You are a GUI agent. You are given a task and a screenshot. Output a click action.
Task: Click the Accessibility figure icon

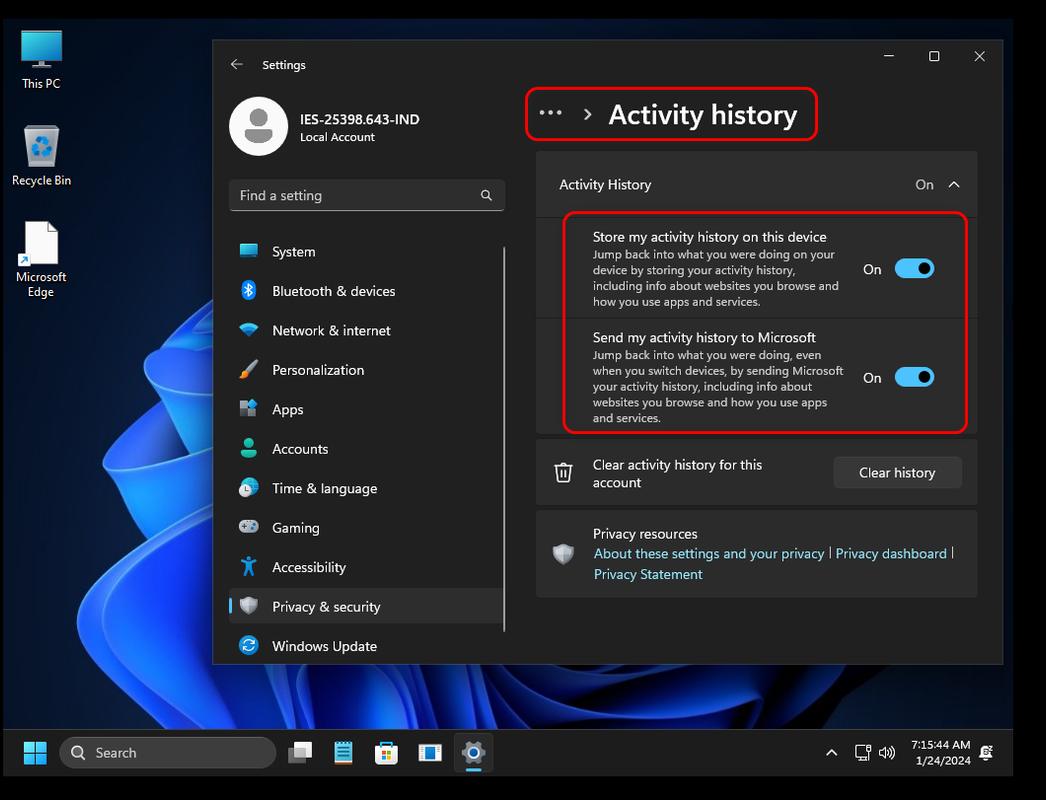tap(249, 566)
